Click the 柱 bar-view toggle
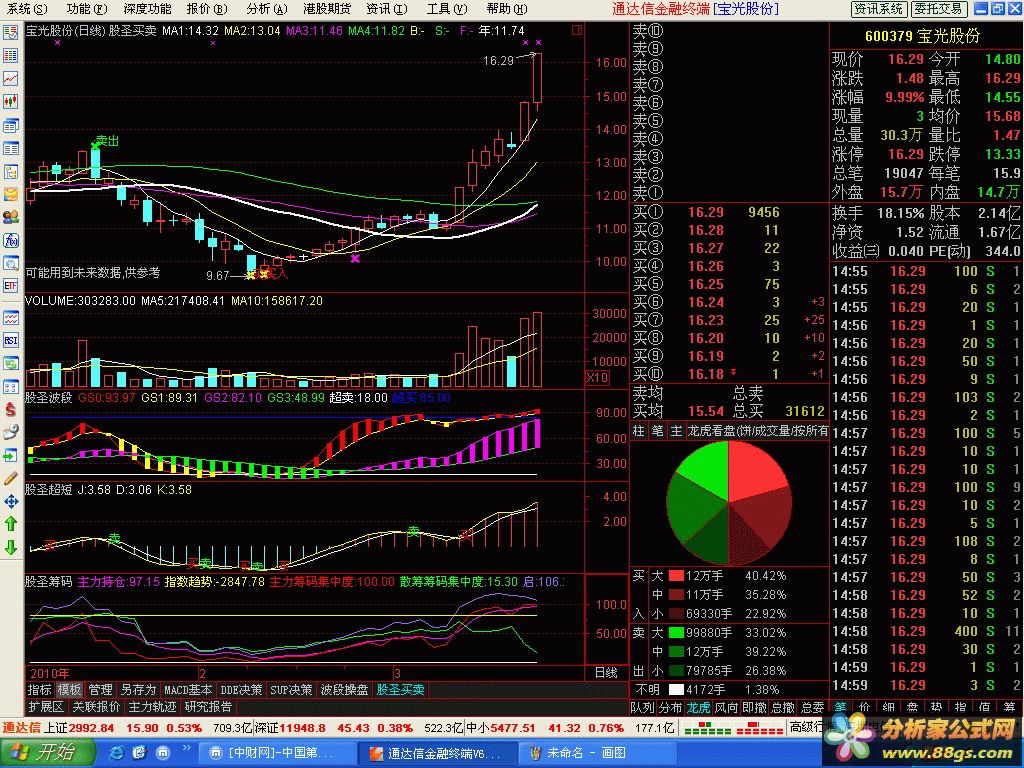Viewport: 1024px width, 768px height. pos(638,431)
